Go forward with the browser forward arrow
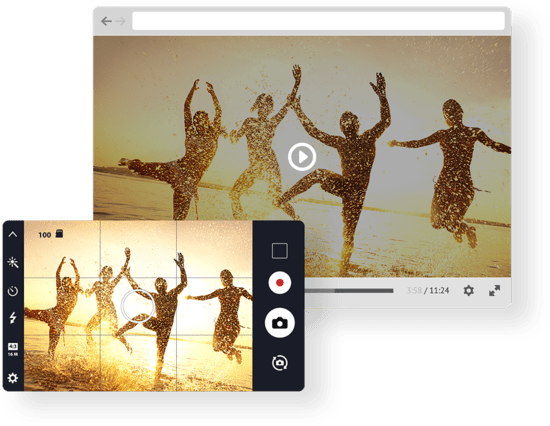Image resolution: width=550 pixels, height=426 pixels. click(121, 21)
